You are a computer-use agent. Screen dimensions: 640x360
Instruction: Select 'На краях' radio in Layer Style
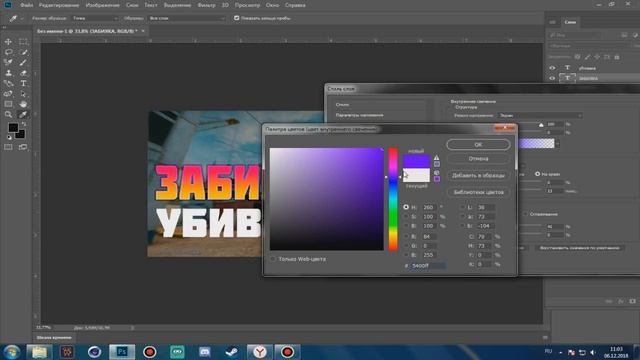coord(538,174)
